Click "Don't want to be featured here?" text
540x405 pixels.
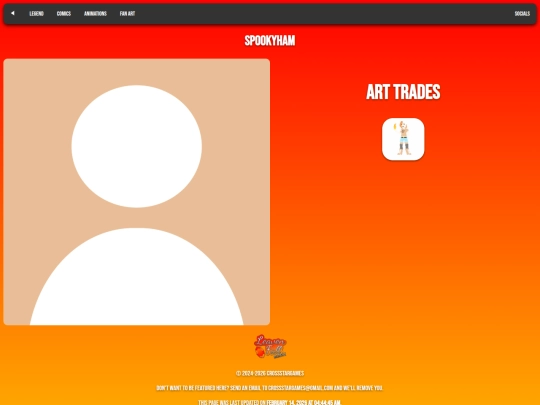tap(193, 388)
